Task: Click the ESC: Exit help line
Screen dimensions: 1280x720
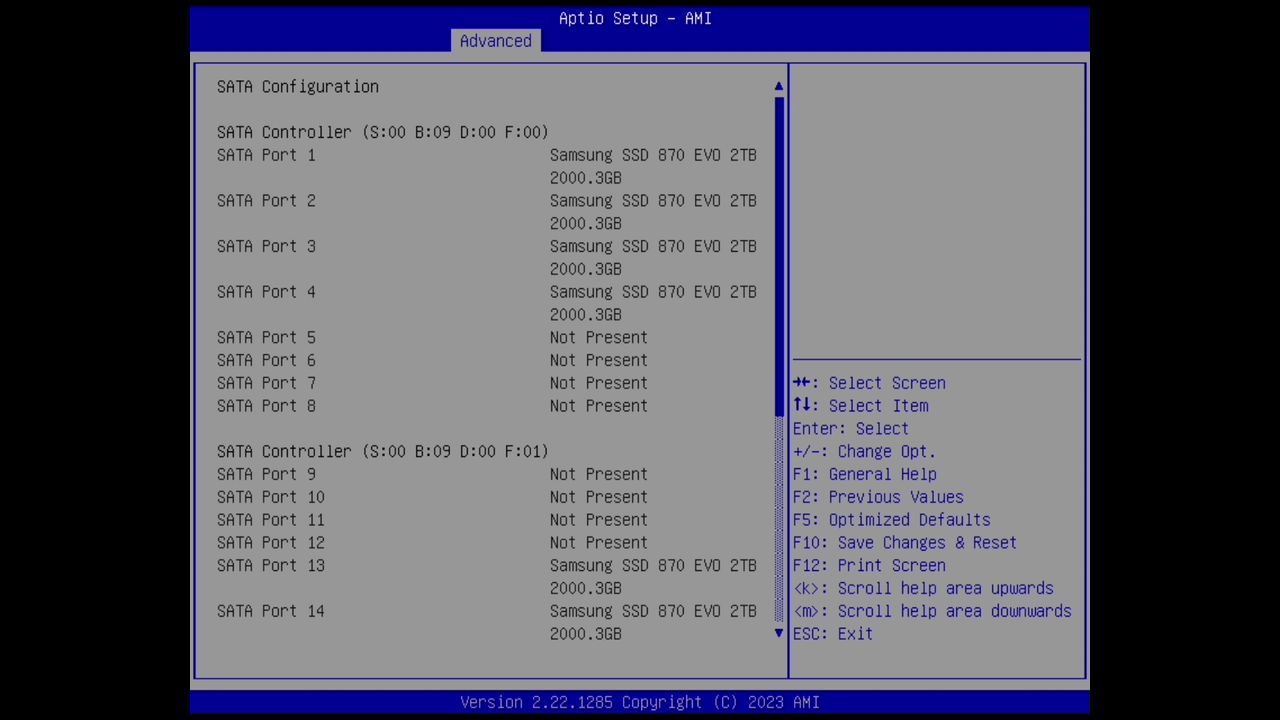Action: pos(833,634)
